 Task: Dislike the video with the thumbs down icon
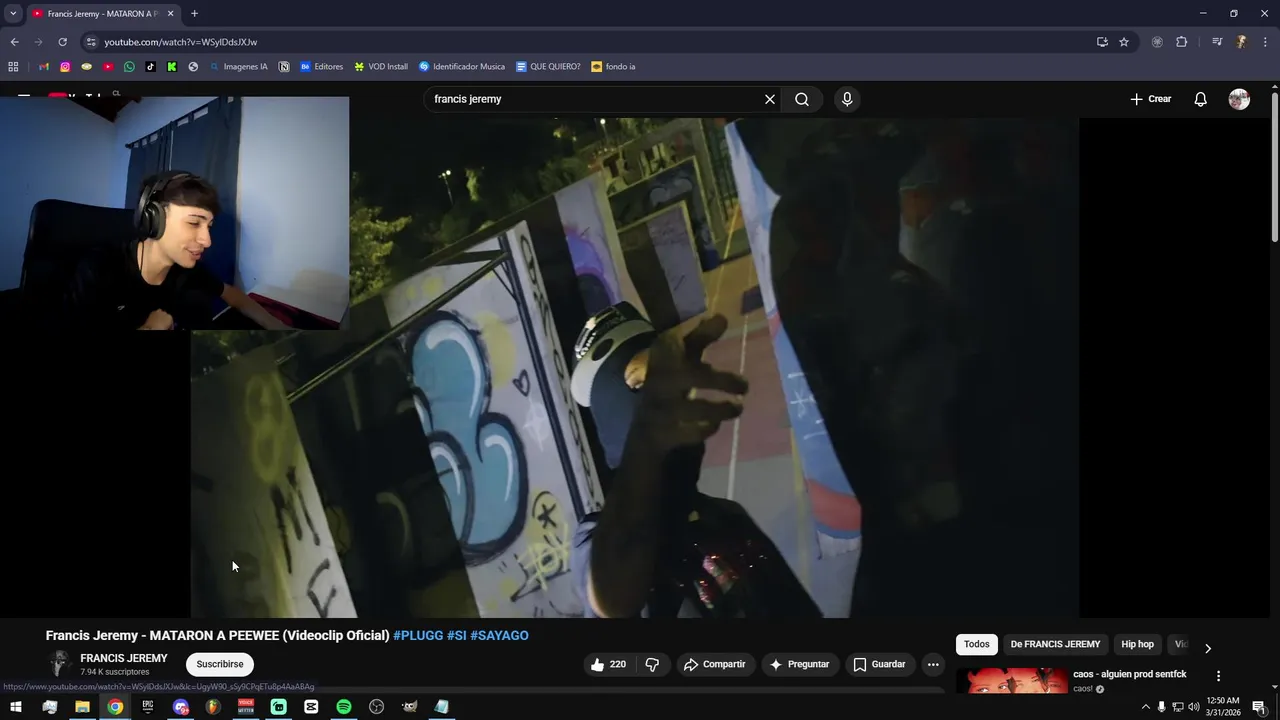(x=652, y=664)
